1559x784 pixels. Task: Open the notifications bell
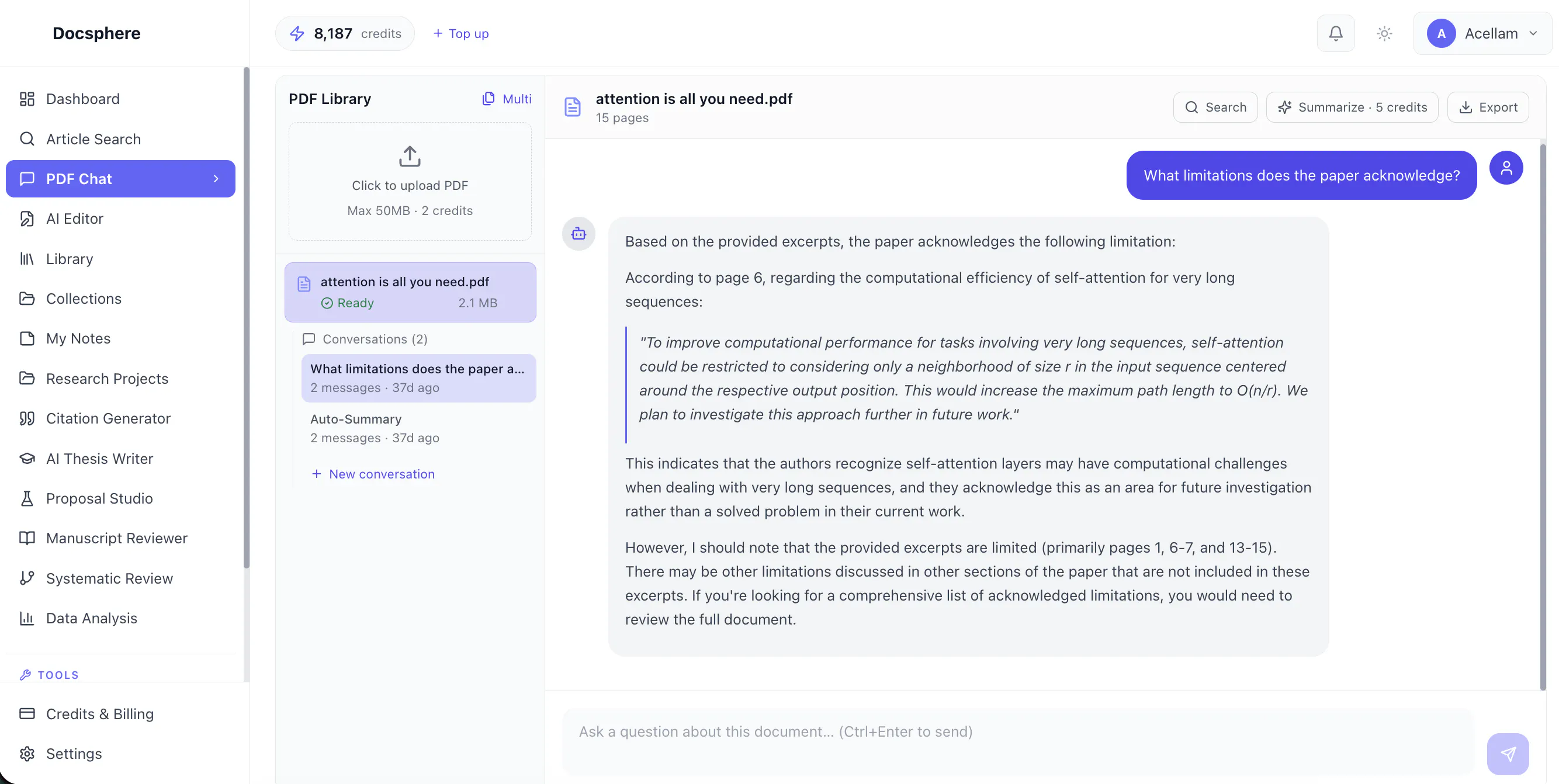(x=1335, y=33)
